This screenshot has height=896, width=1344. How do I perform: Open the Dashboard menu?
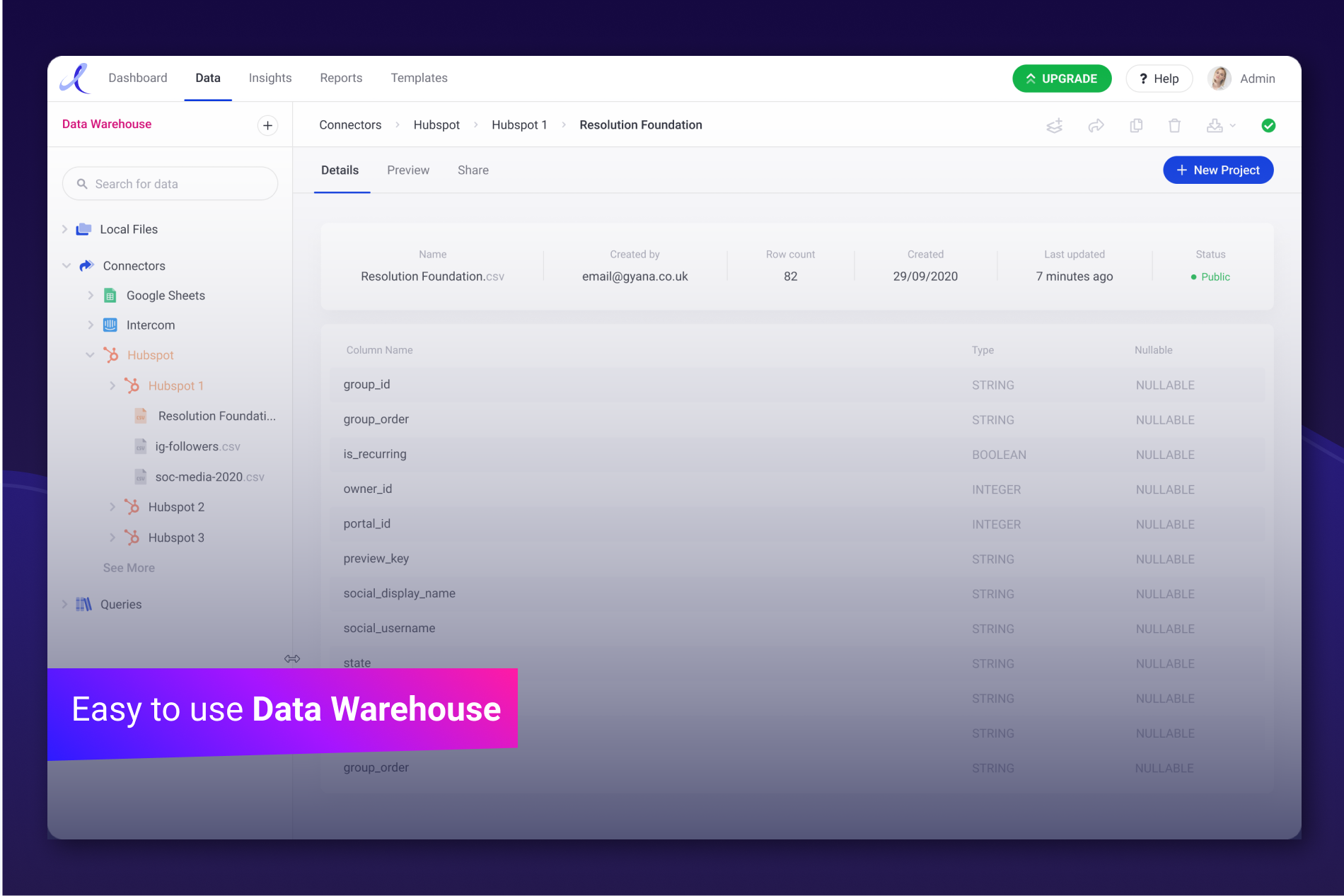coord(138,78)
